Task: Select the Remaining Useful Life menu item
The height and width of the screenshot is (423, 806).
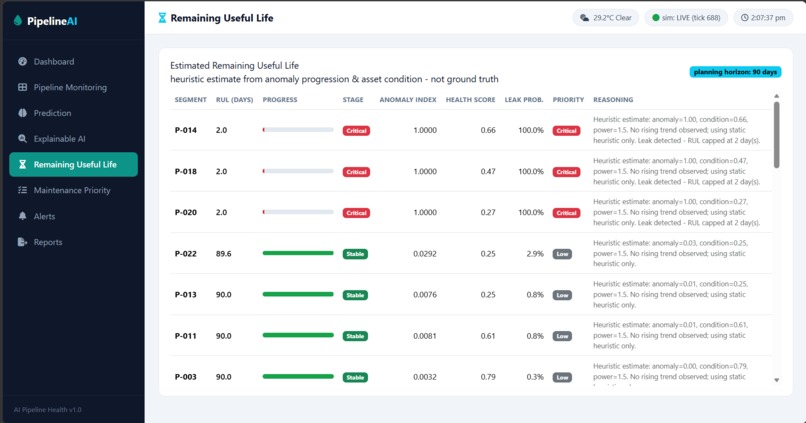Action: click(74, 164)
